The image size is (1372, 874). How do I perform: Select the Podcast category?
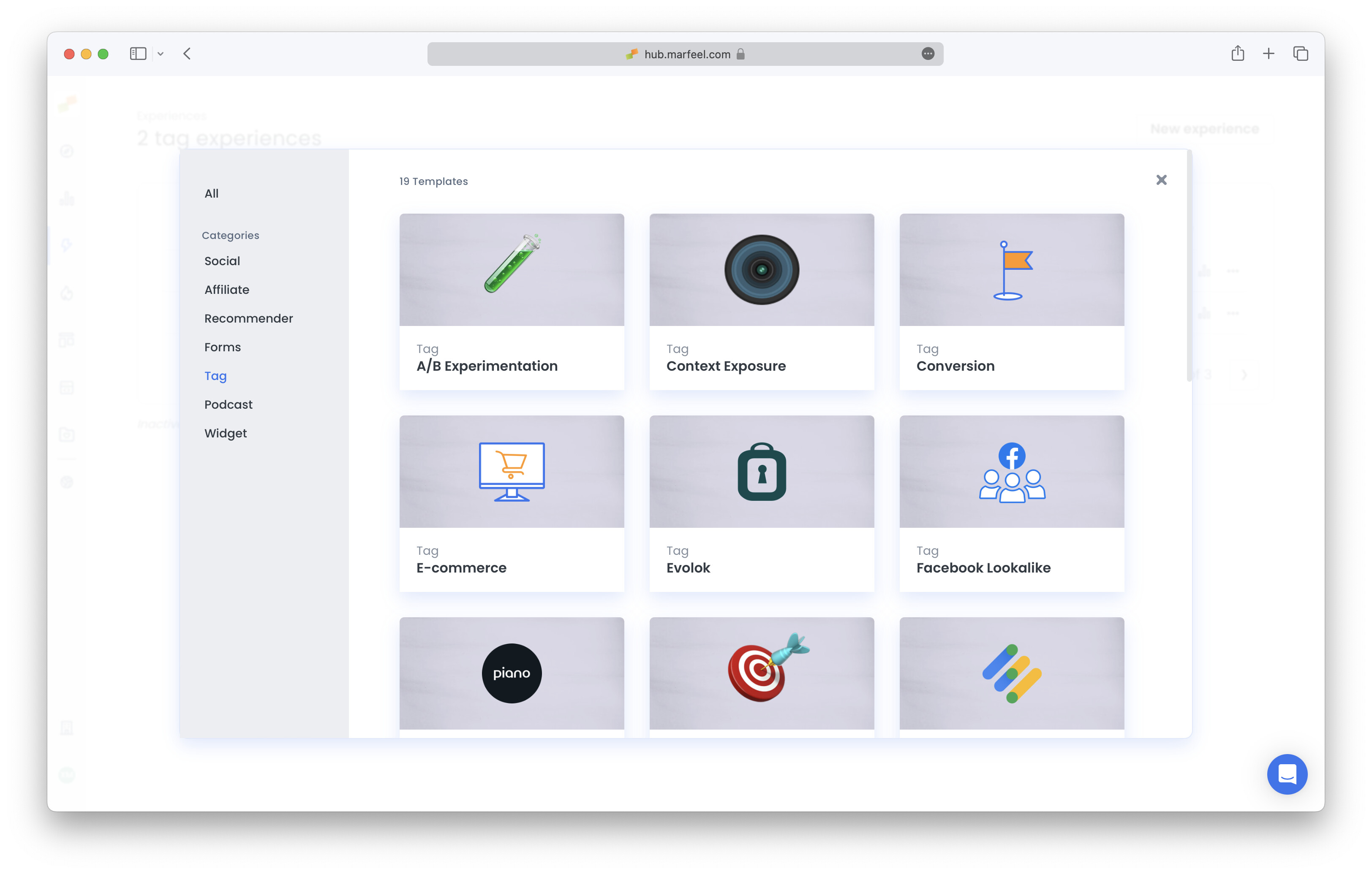point(228,404)
